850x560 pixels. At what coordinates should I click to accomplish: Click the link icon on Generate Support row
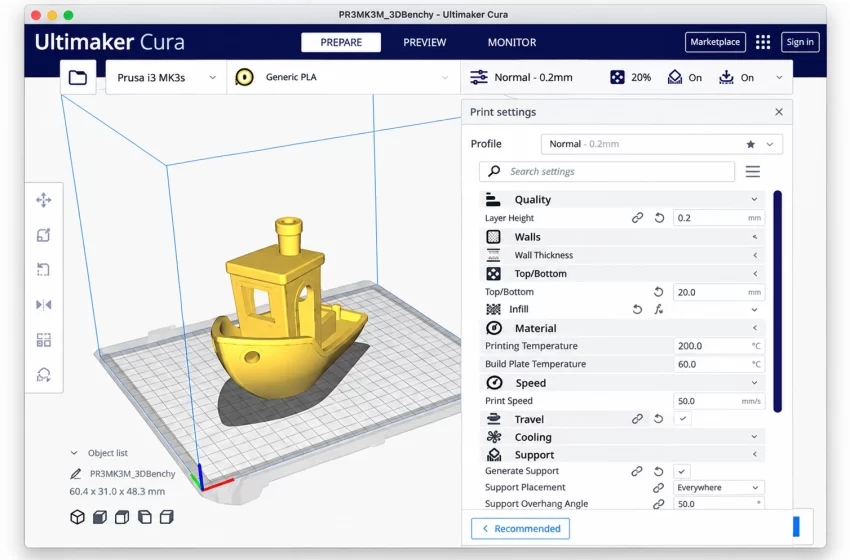pos(638,471)
